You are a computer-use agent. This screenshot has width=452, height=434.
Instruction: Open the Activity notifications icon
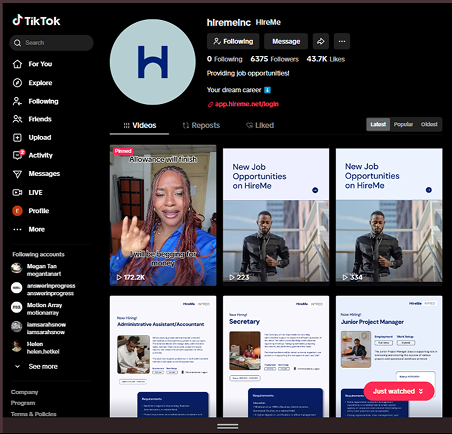click(18, 155)
